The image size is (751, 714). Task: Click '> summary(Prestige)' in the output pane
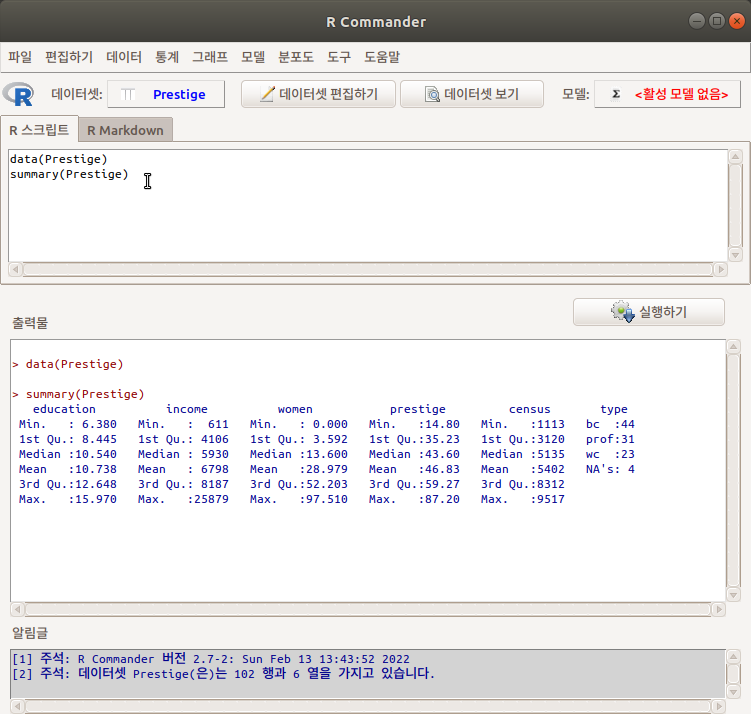pos(79,394)
